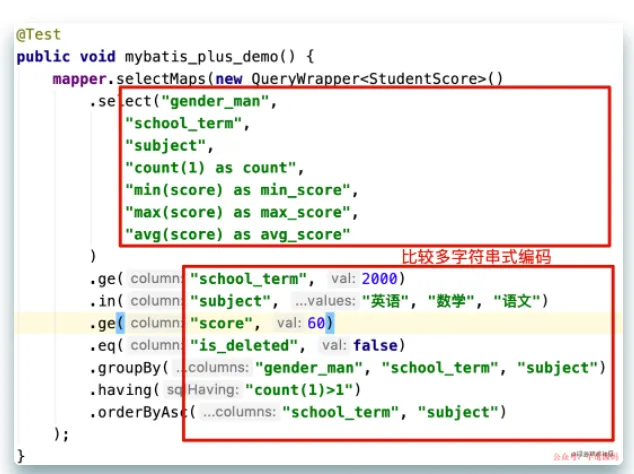Click "avg(score) as avg_score" string
The image size is (634, 474).
tap(237, 235)
